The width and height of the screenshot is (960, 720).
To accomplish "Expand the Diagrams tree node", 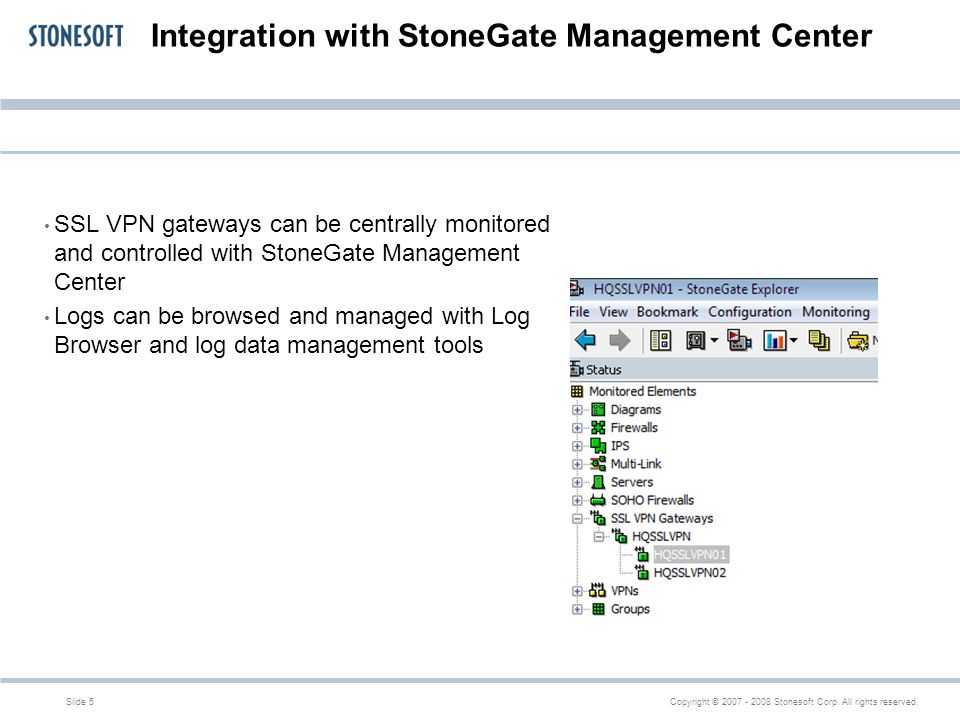I will tap(577, 410).
